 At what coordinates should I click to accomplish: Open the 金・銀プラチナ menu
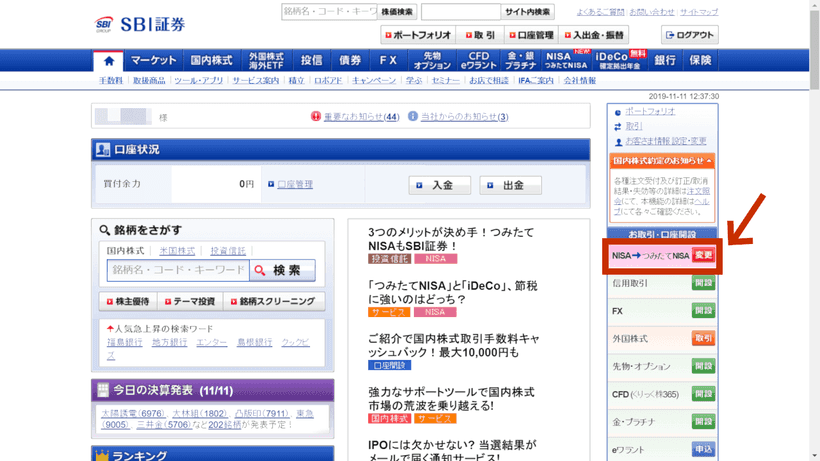521,61
